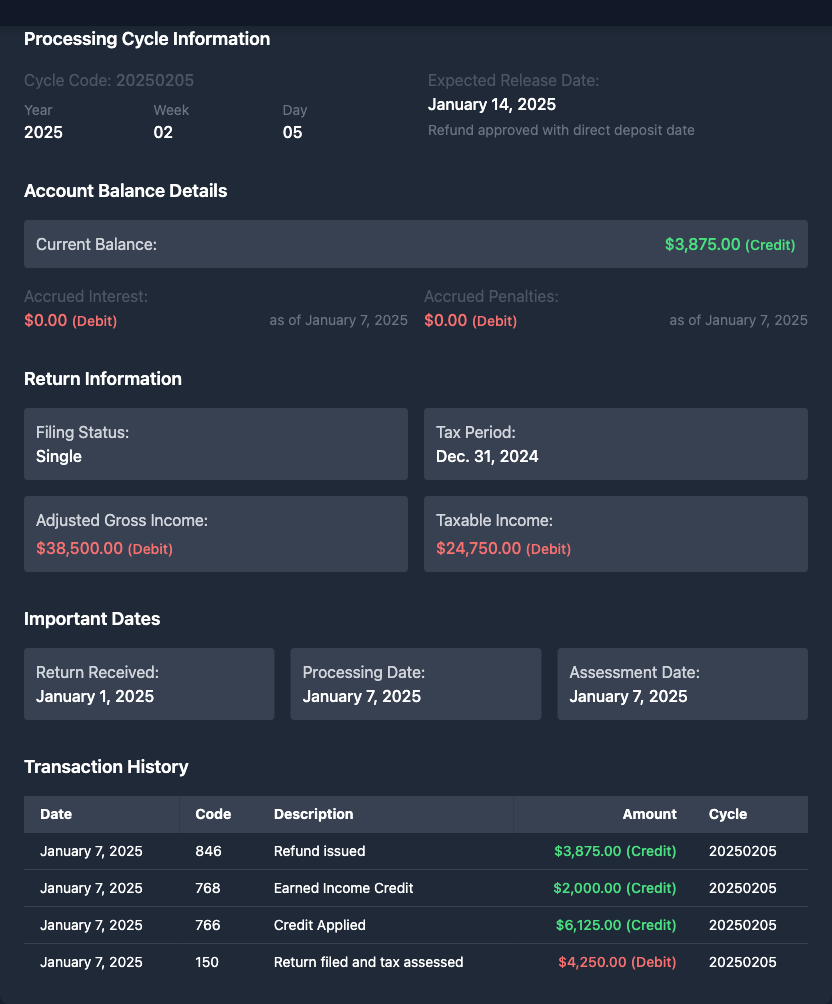Click the Description column header
Screen dimensions: 832x1004
(x=313, y=814)
